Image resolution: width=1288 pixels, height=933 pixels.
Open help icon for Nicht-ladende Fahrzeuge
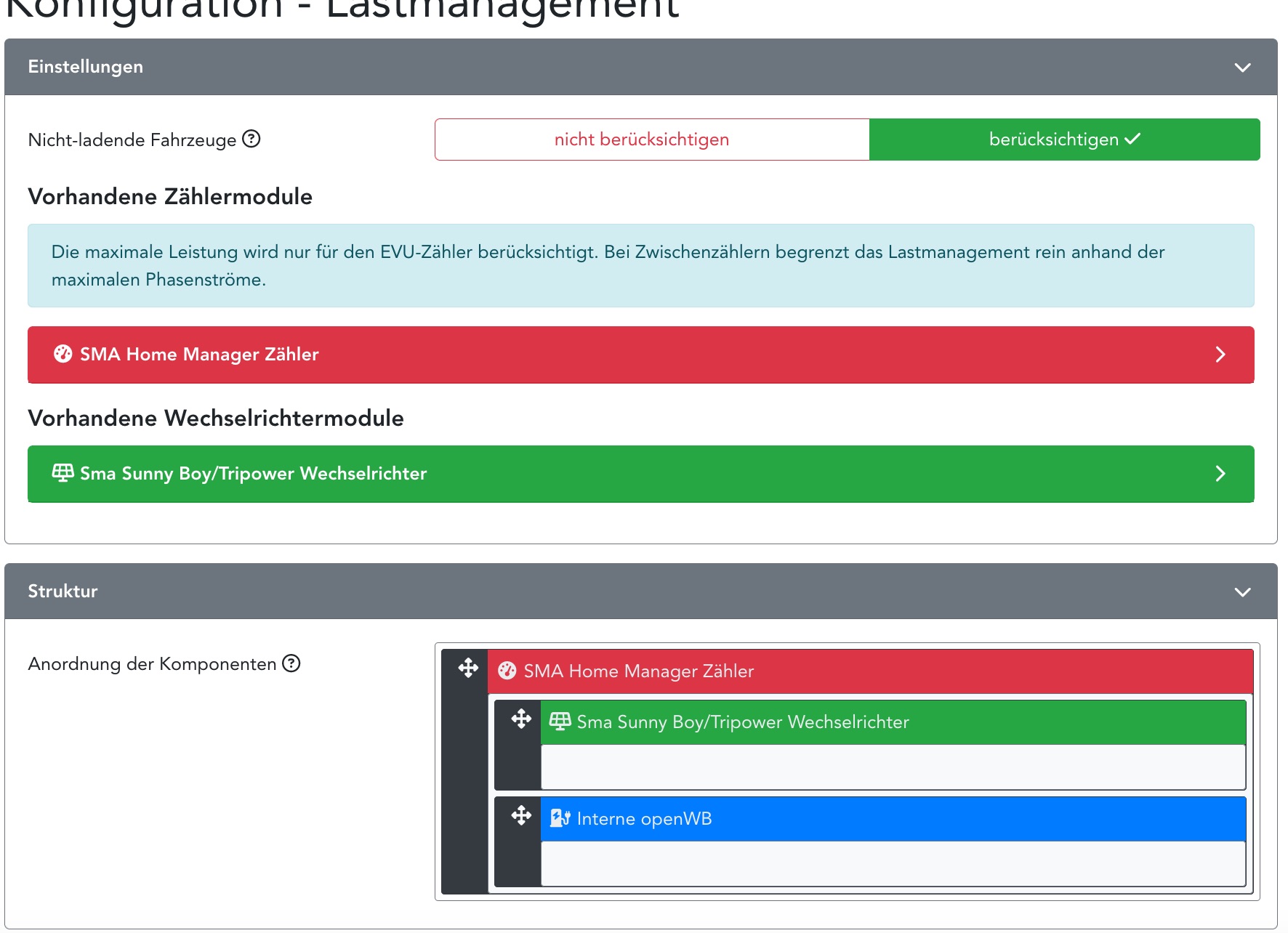tap(251, 139)
